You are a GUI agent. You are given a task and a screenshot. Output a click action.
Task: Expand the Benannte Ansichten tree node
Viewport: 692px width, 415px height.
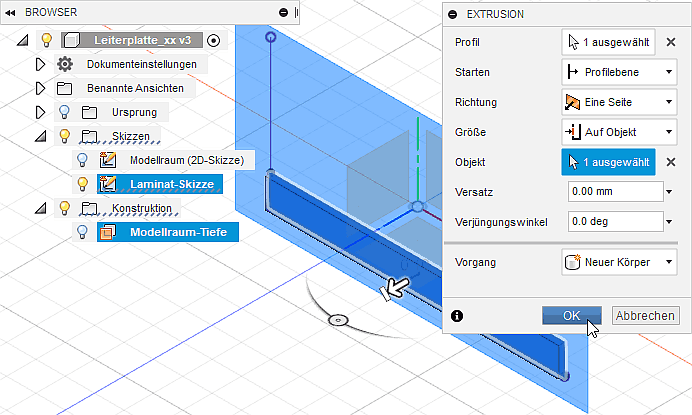(x=40, y=88)
